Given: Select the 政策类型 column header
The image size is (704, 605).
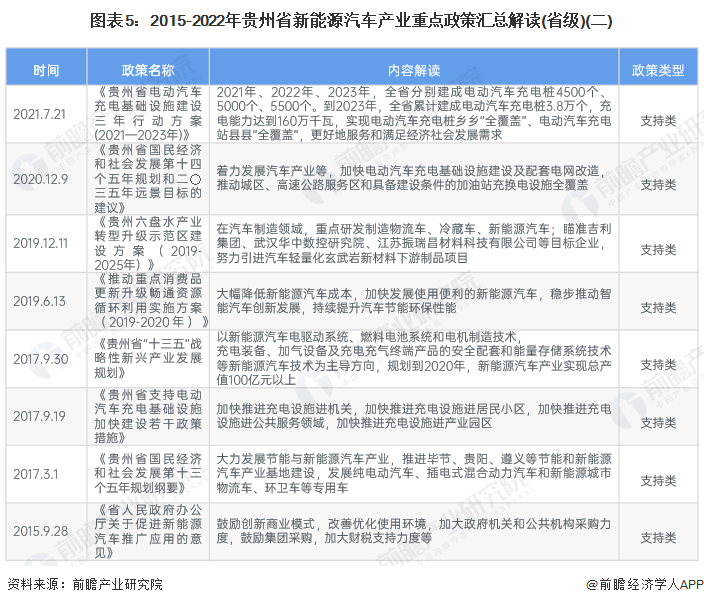Looking at the screenshot, I should point(658,71).
